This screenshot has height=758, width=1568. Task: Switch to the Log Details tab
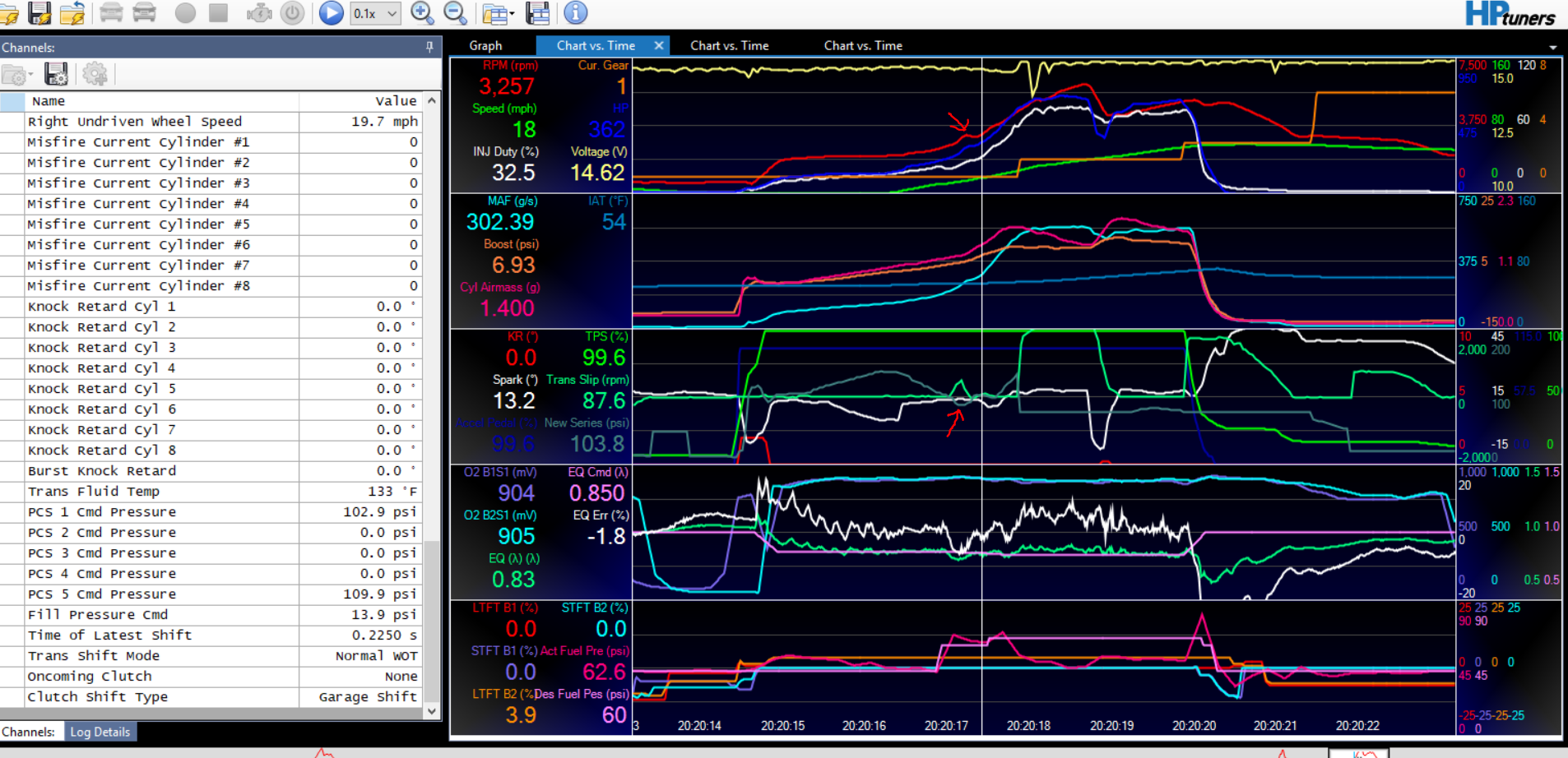click(100, 732)
